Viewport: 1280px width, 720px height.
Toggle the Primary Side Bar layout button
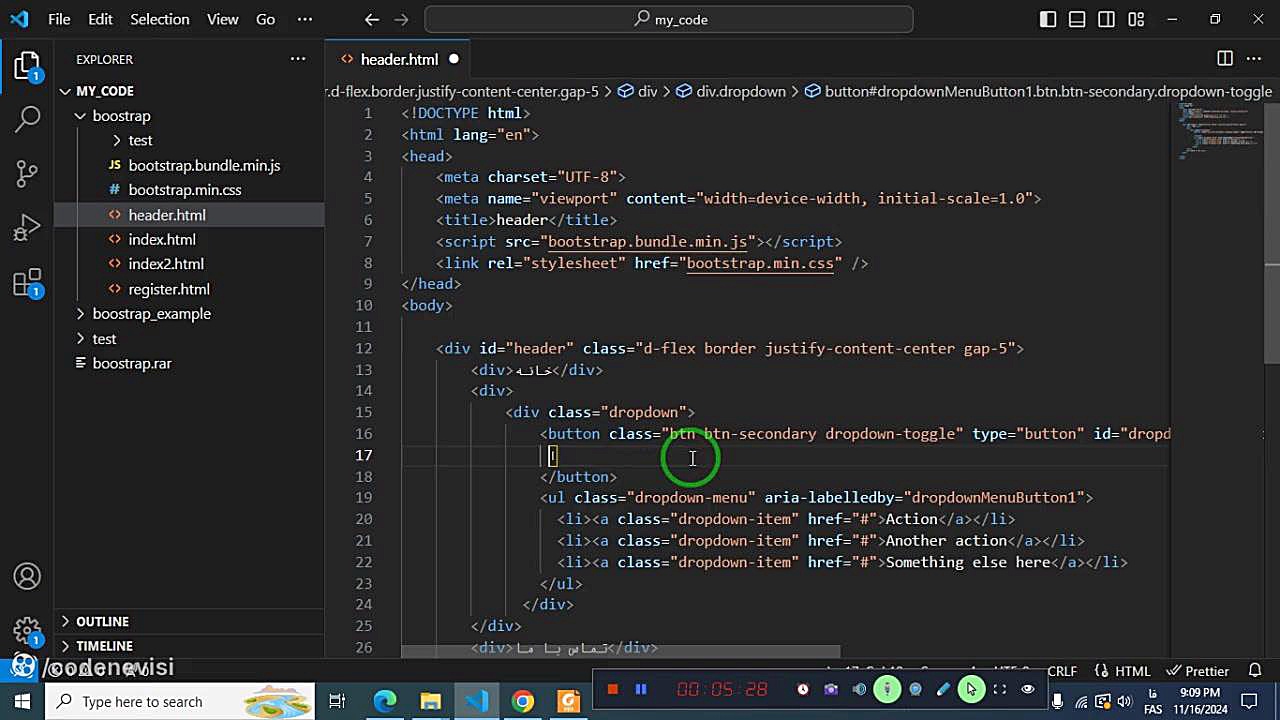tap(1048, 19)
